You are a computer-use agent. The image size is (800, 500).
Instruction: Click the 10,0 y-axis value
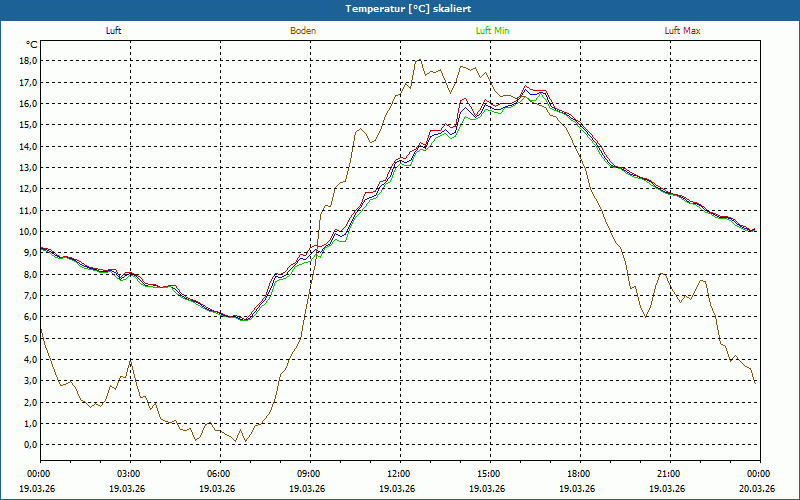point(29,232)
